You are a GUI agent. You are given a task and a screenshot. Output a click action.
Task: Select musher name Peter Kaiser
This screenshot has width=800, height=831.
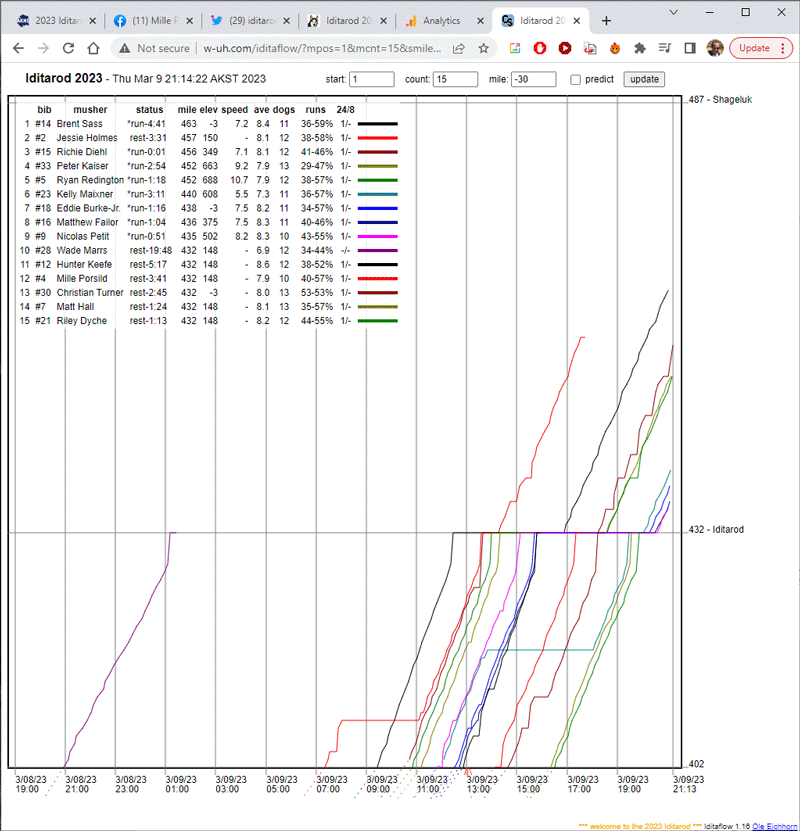tap(82, 166)
